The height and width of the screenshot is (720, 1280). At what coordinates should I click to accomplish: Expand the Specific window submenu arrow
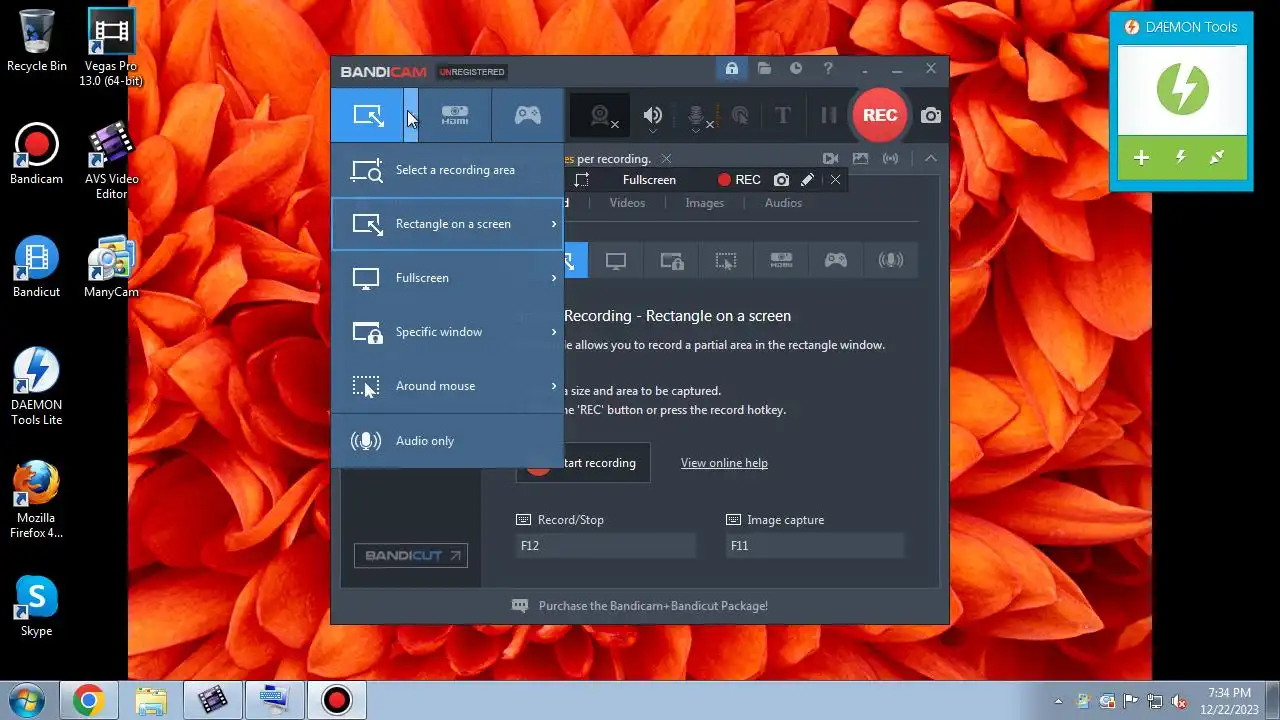[553, 332]
